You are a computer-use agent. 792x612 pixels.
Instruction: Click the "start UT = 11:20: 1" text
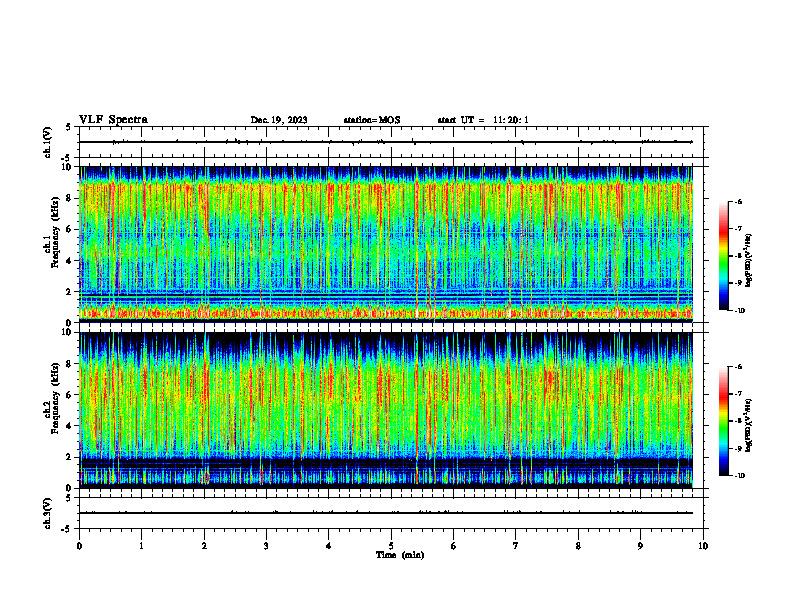[483, 120]
